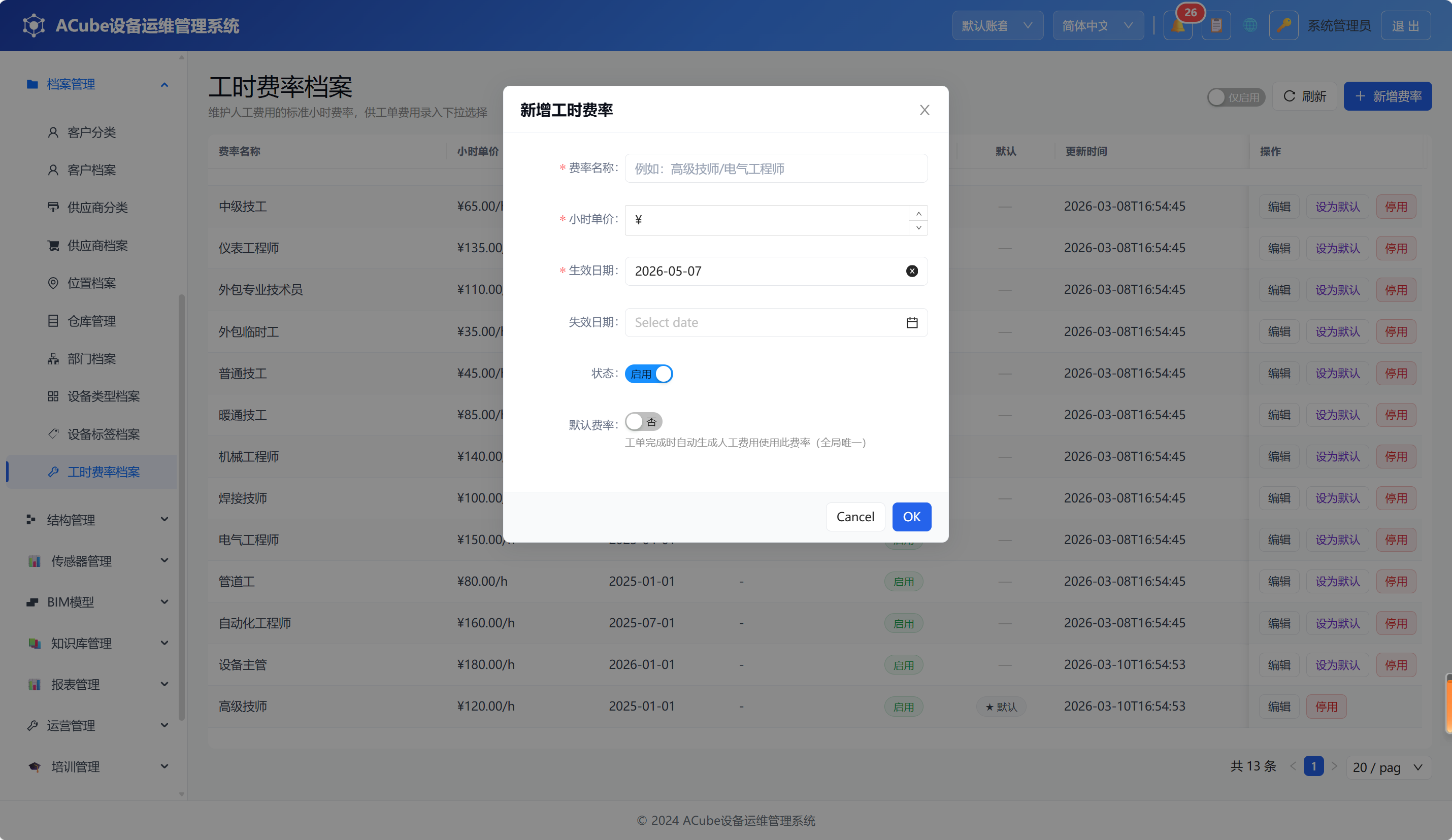Open 设备标签档案 in the sidebar
The width and height of the screenshot is (1452, 840).
tap(92, 434)
